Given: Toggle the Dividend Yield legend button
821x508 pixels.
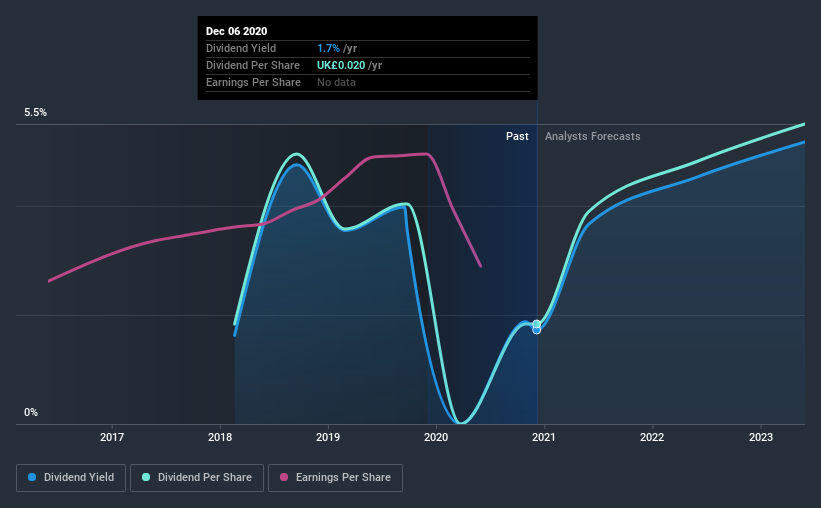Looking at the screenshot, I should pos(71,478).
